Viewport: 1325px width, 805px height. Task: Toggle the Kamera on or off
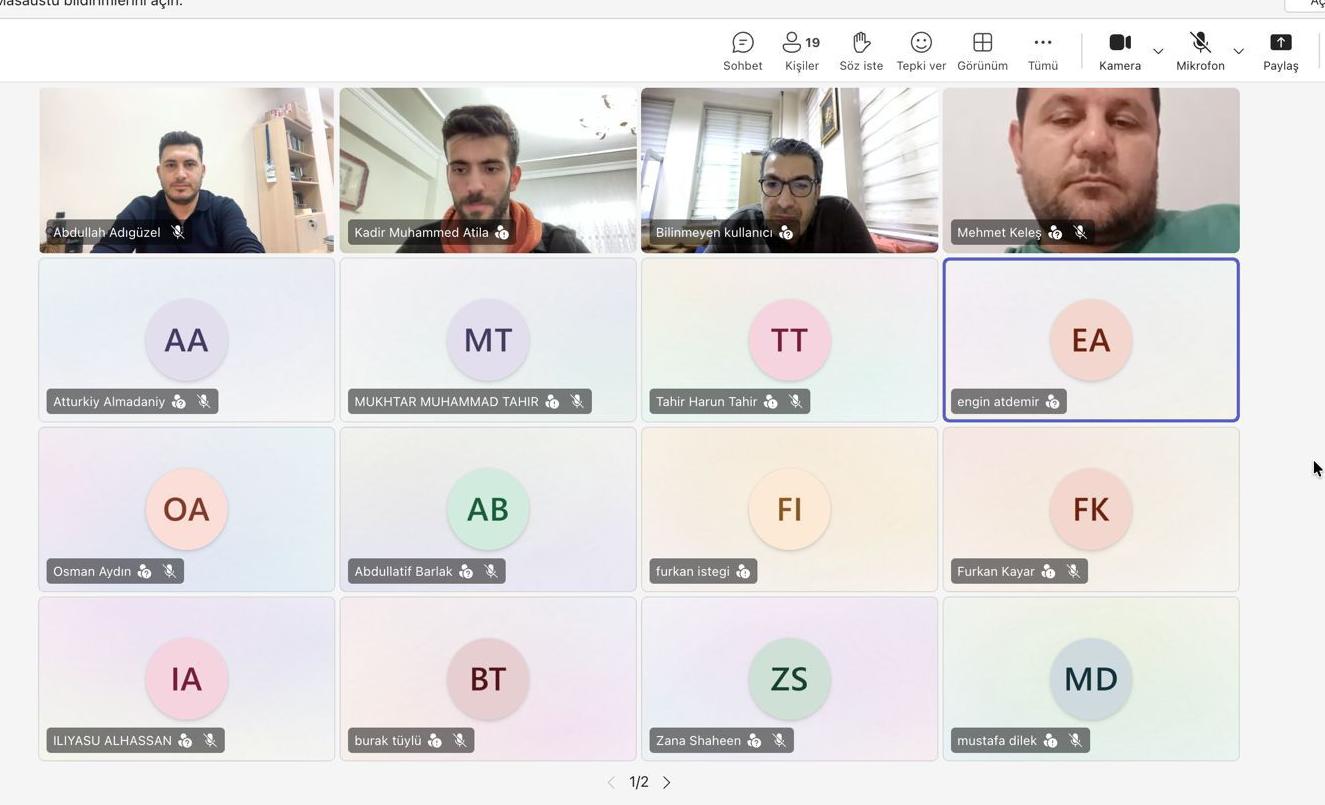tap(1120, 51)
